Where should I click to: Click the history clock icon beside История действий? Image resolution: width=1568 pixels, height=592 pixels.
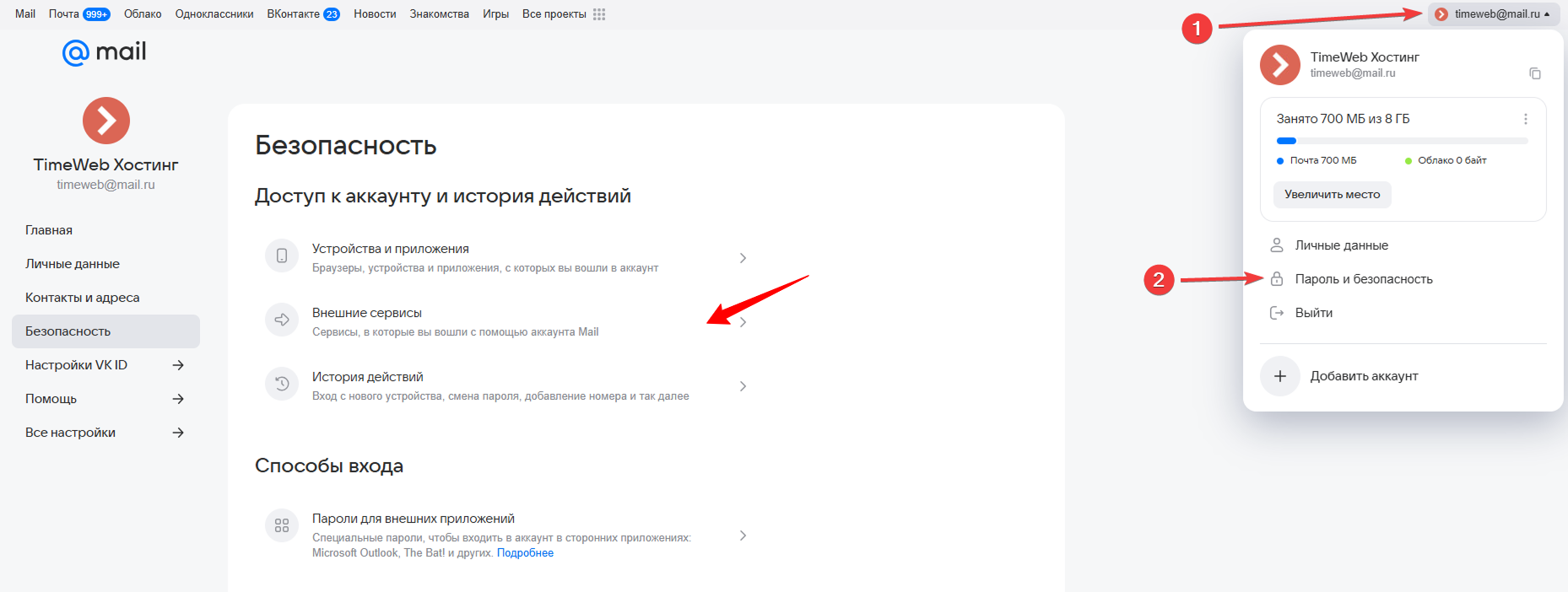point(282,384)
